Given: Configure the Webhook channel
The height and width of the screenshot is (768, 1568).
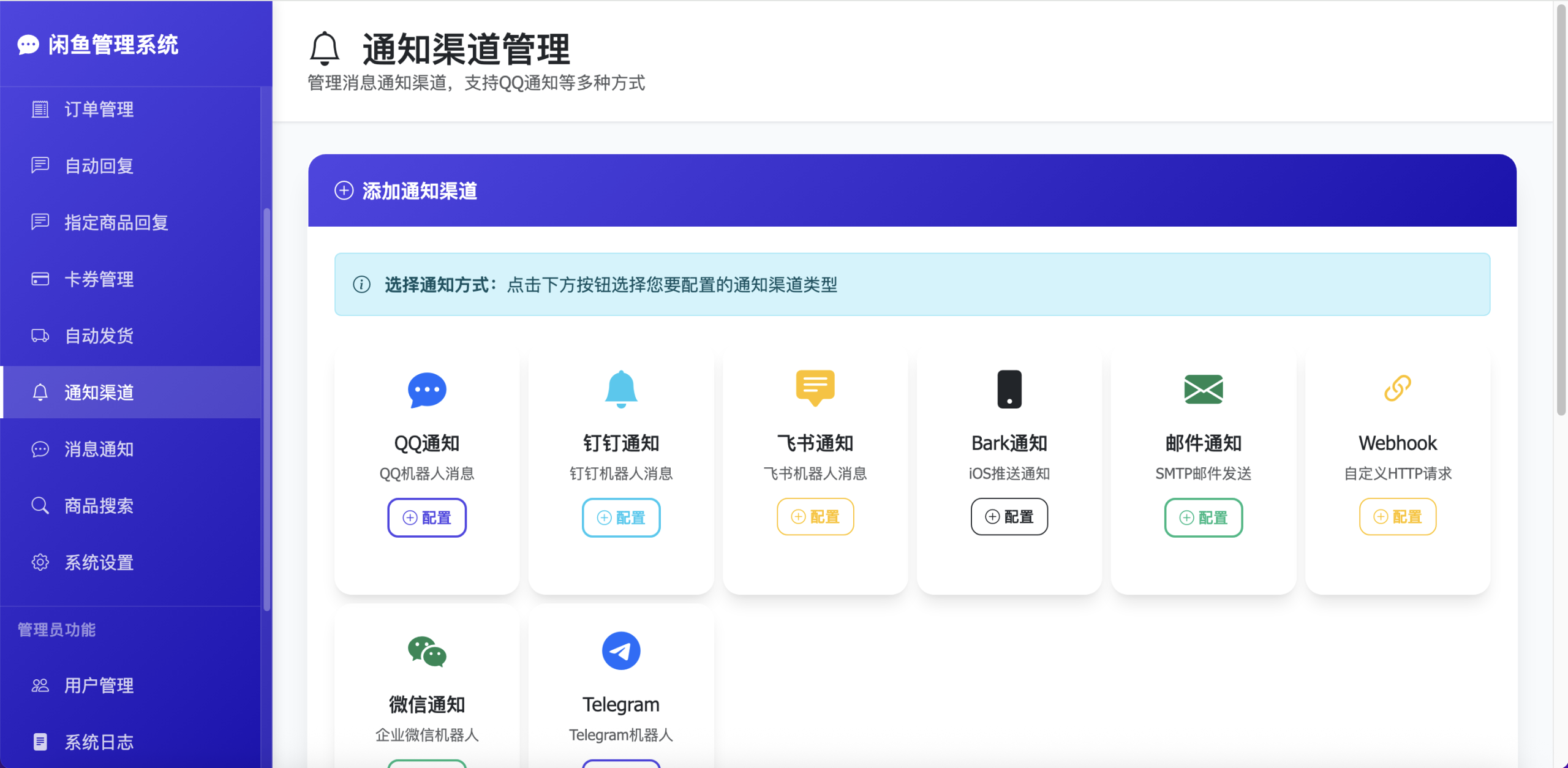Looking at the screenshot, I should point(1398,517).
